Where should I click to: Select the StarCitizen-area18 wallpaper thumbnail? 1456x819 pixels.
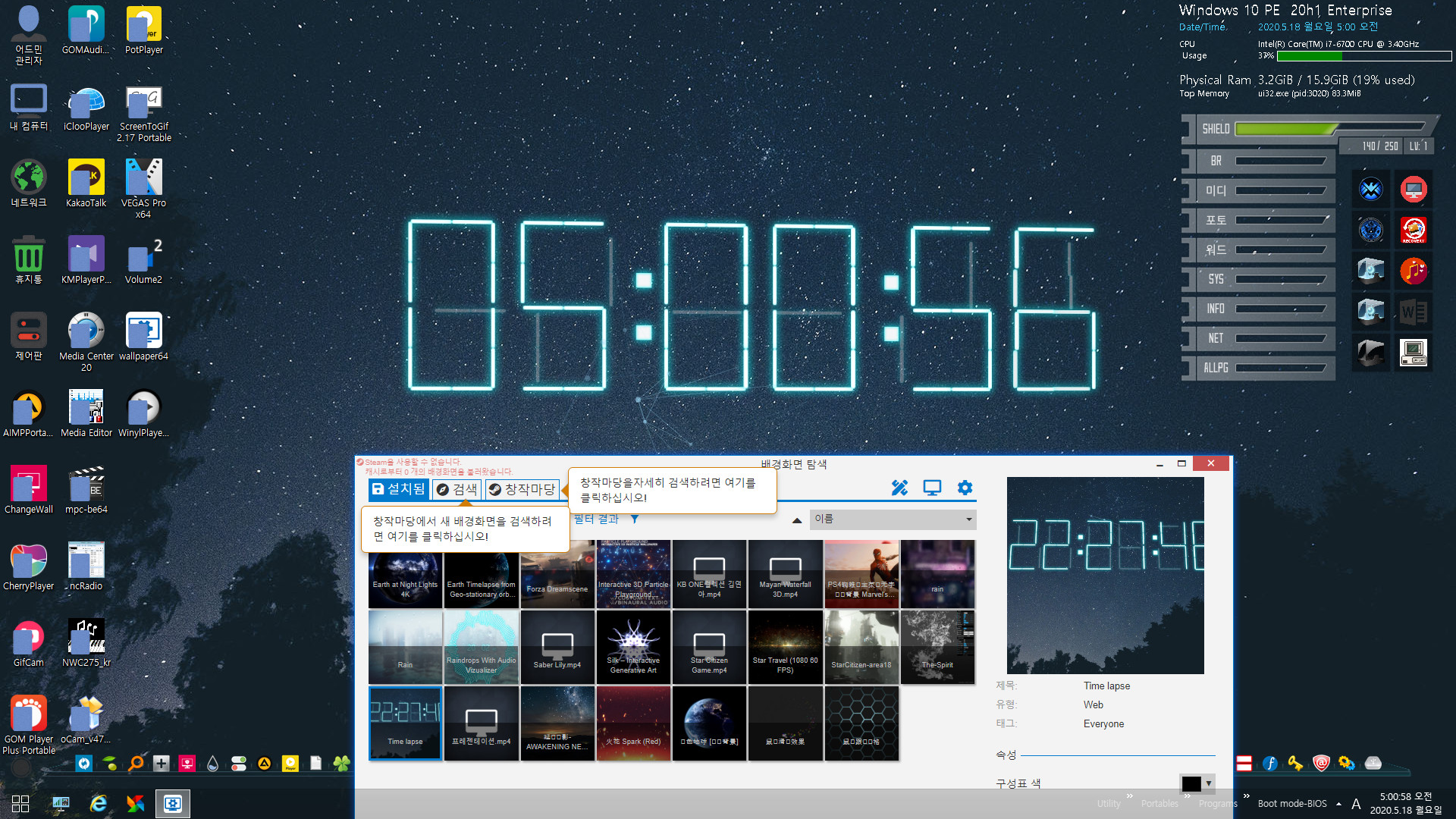(x=861, y=648)
